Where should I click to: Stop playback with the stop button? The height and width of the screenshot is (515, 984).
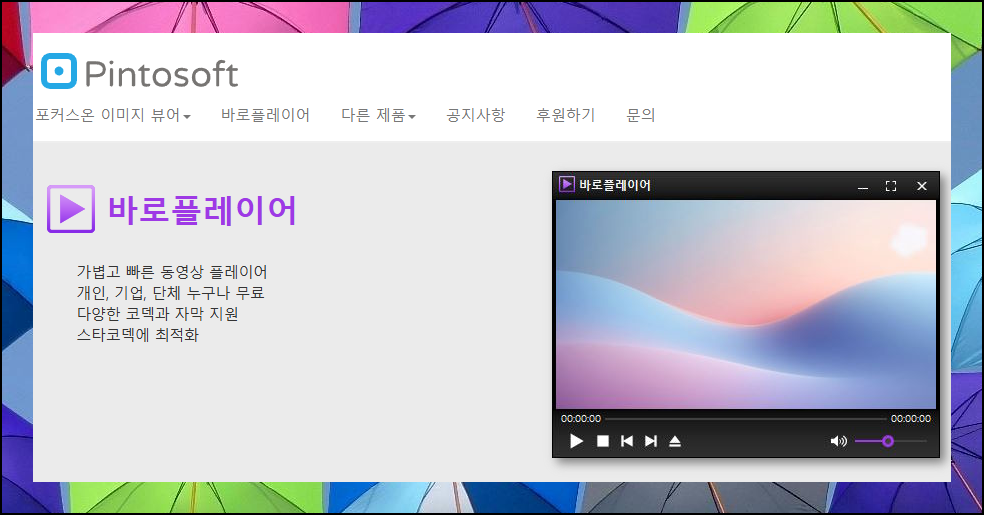tap(602, 442)
